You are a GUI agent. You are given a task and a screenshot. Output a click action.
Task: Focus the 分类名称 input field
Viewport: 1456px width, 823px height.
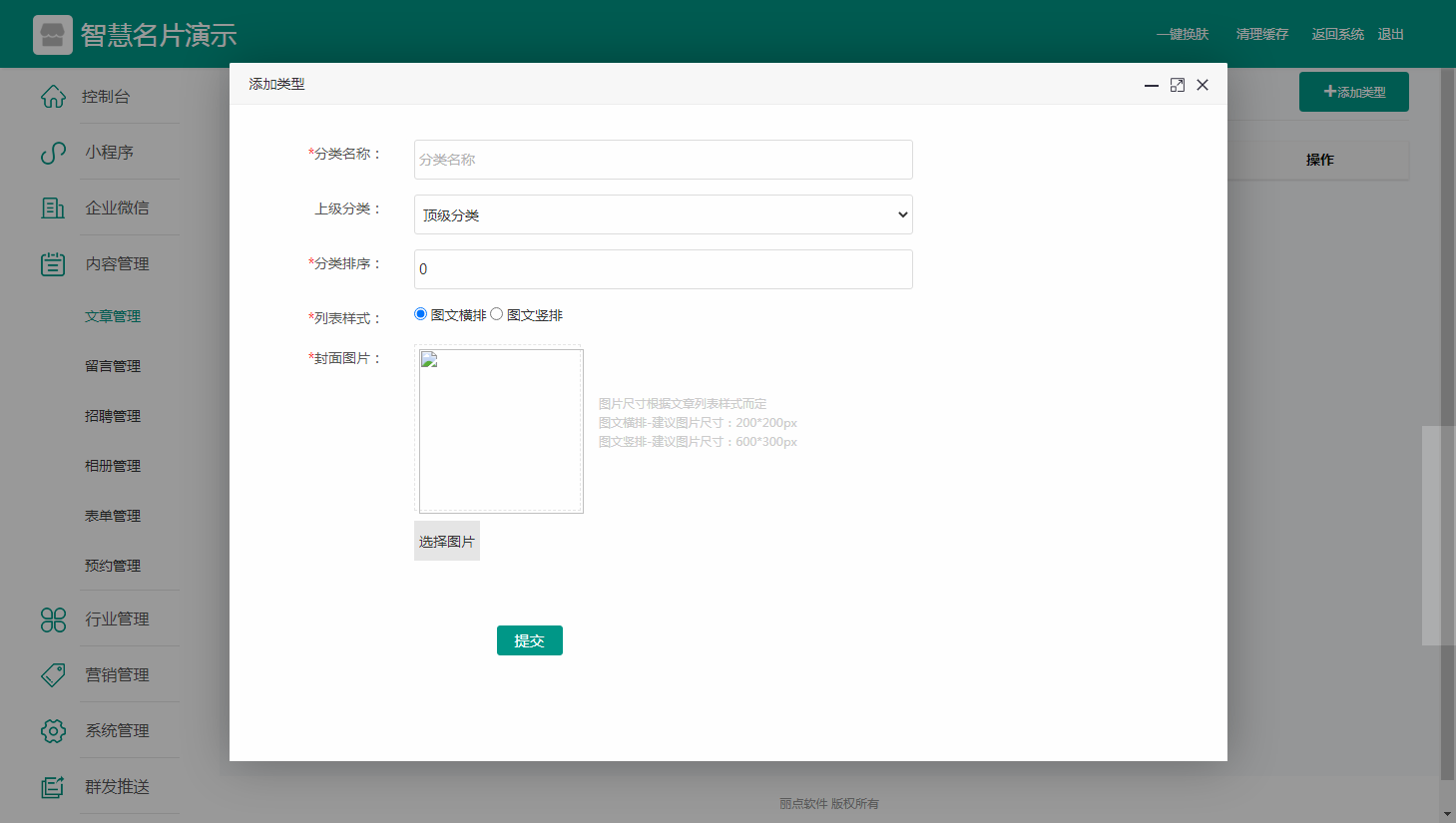point(664,160)
